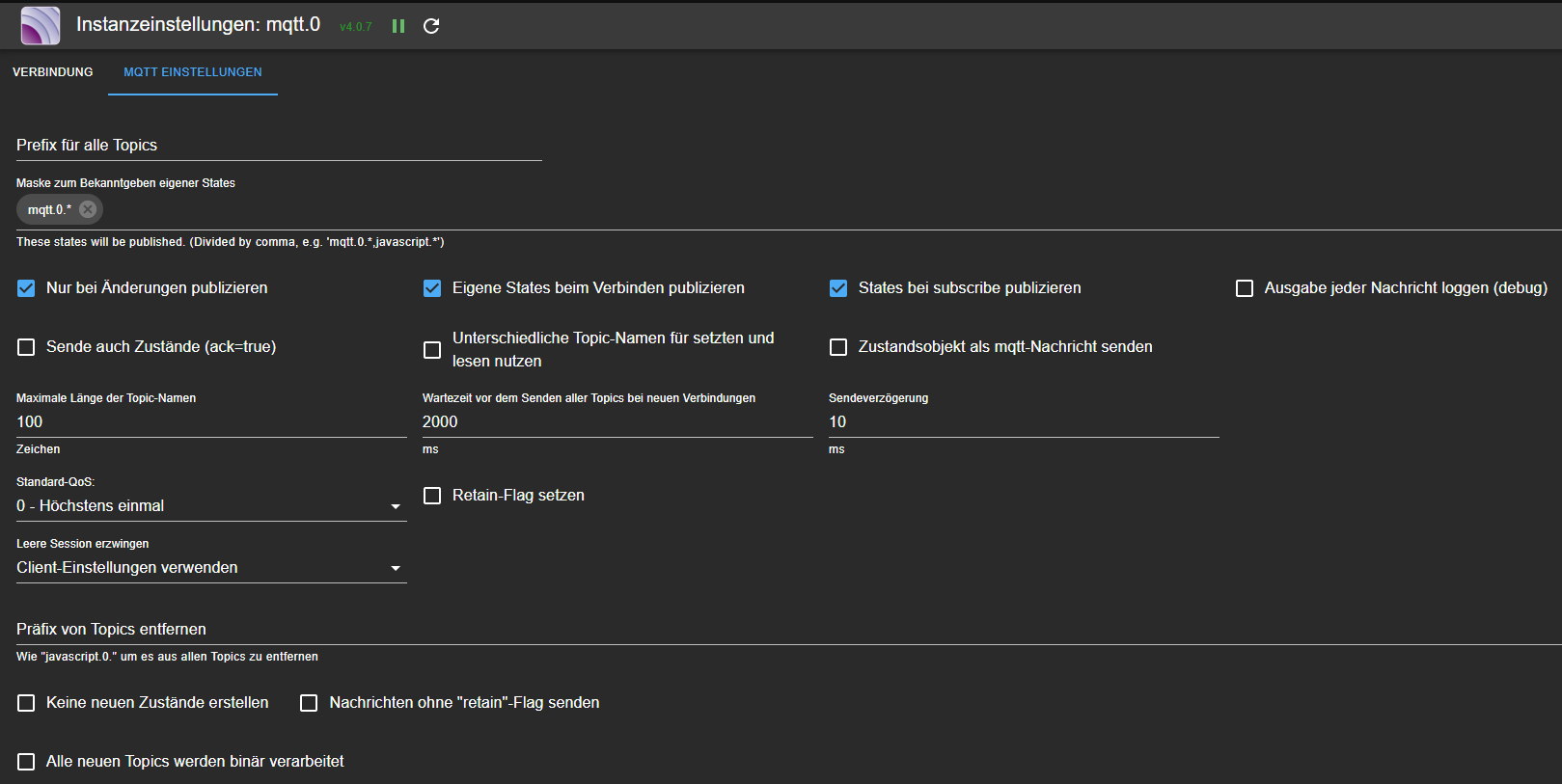Pause the mqtt.0 instance
The width and height of the screenshot is (1562, 784).
click(398, 26)
